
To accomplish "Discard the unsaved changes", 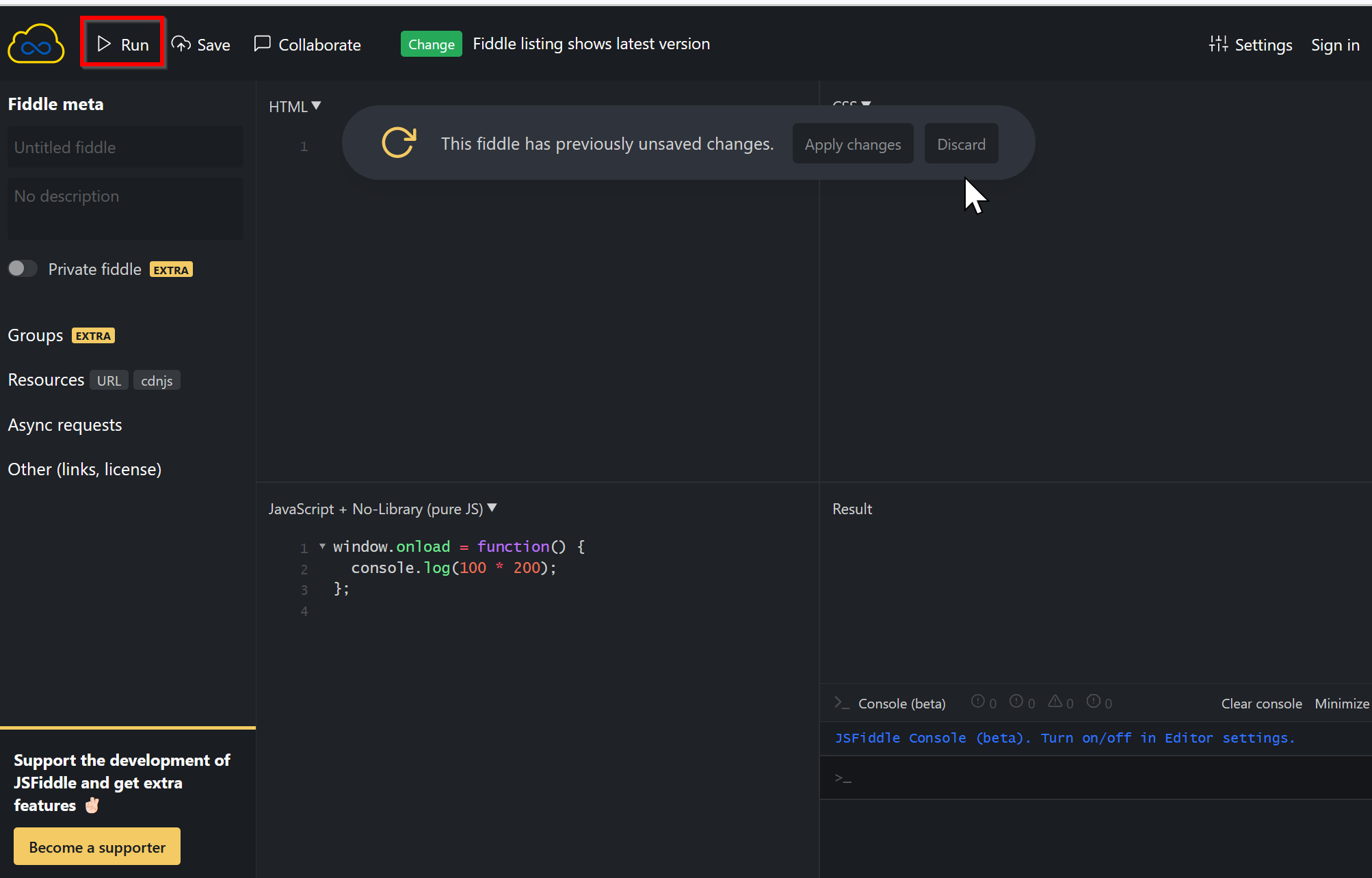I will 961,144.
